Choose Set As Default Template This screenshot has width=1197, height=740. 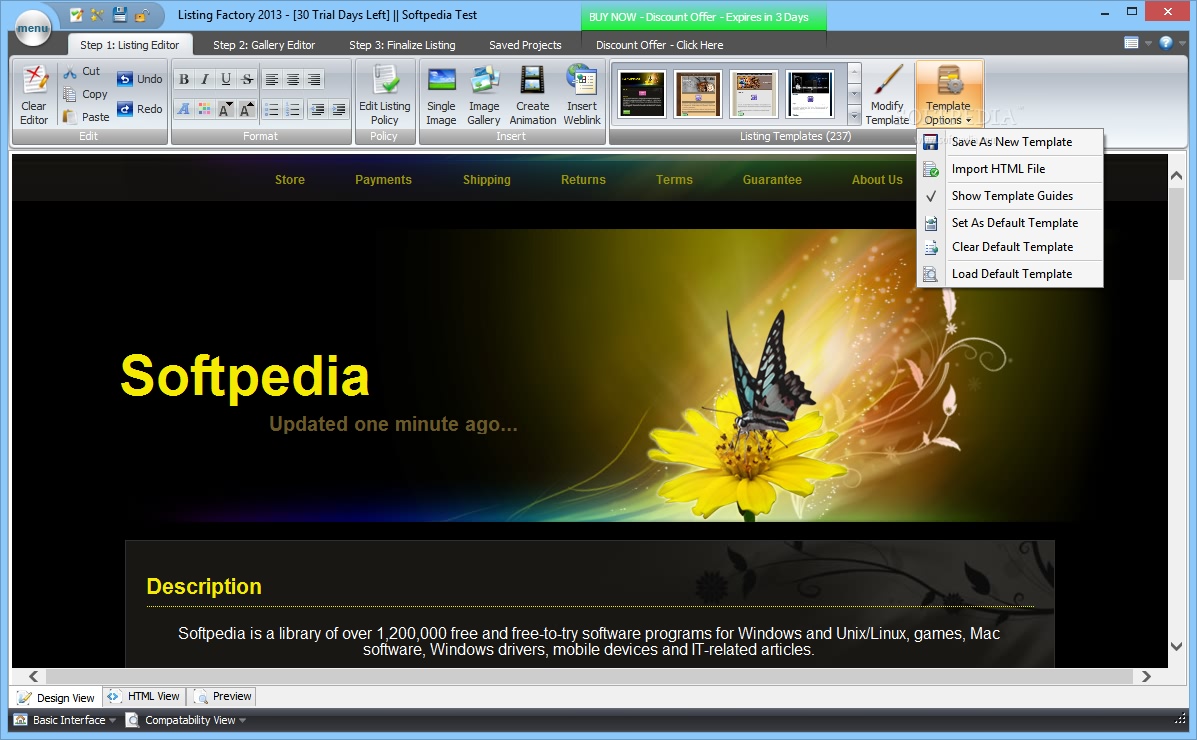[x=1010, y=223]
